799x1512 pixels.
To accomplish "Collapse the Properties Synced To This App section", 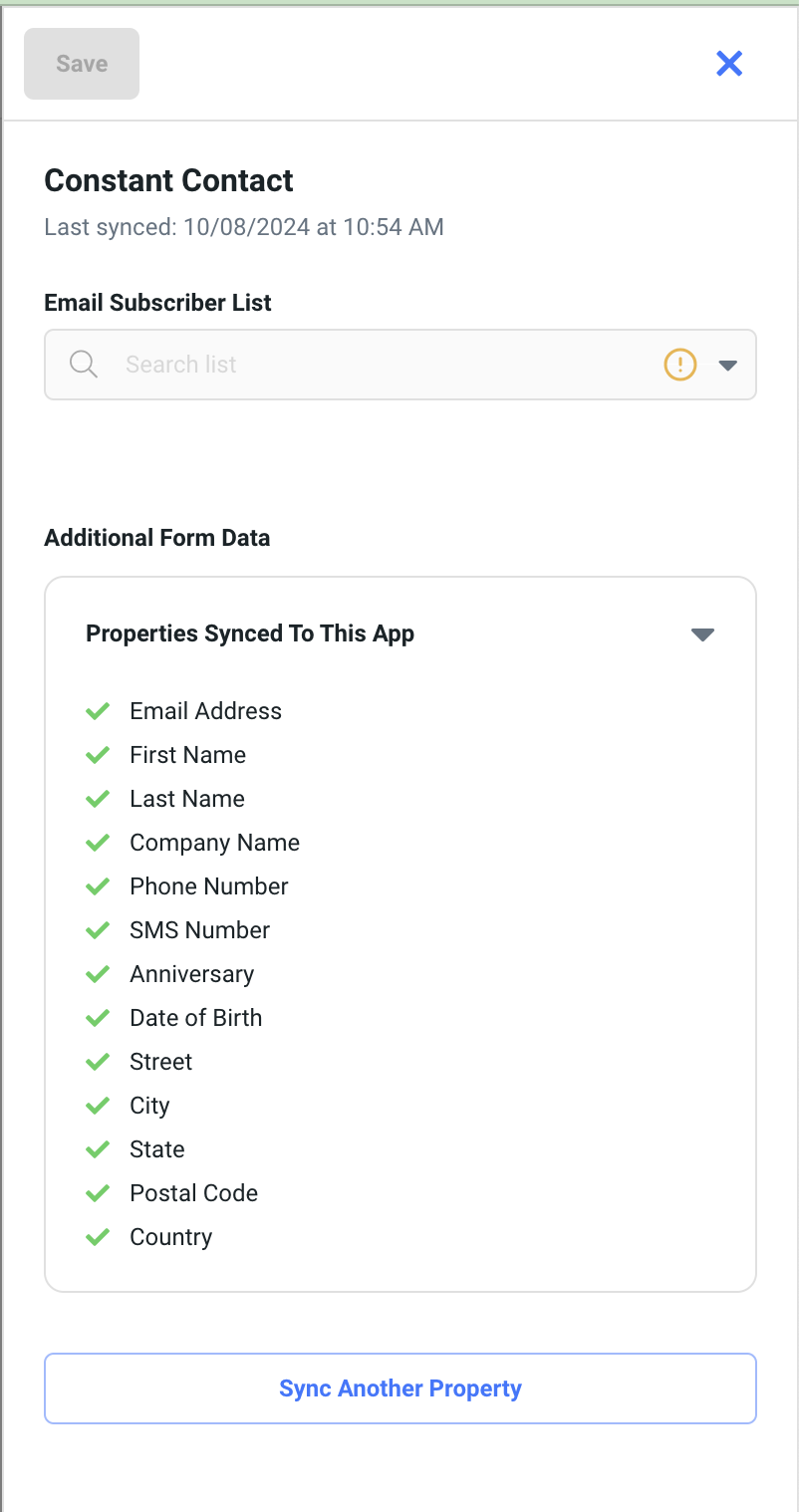I will [x=702, y=634].
